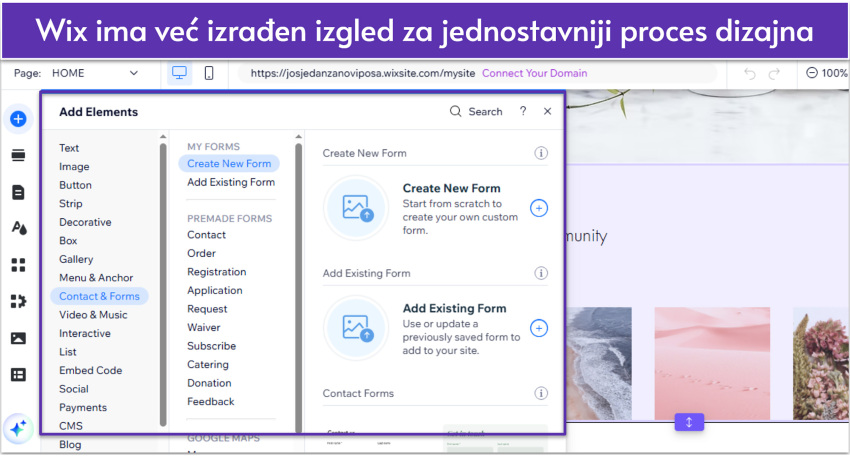Image resolution: width=850 pixels, height=456 pixels.
Task: Open the Media image icon in sidebar
Action: pyautogui.click(x=18, y=338)
